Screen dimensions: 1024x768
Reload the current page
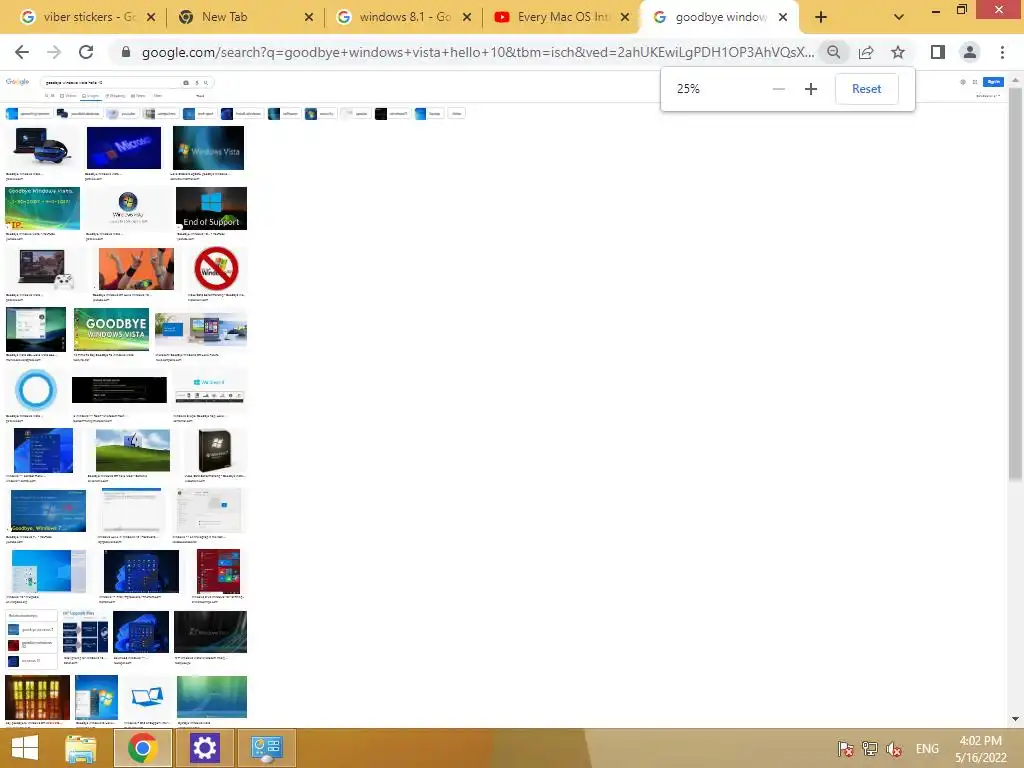(x=86, y=52)
